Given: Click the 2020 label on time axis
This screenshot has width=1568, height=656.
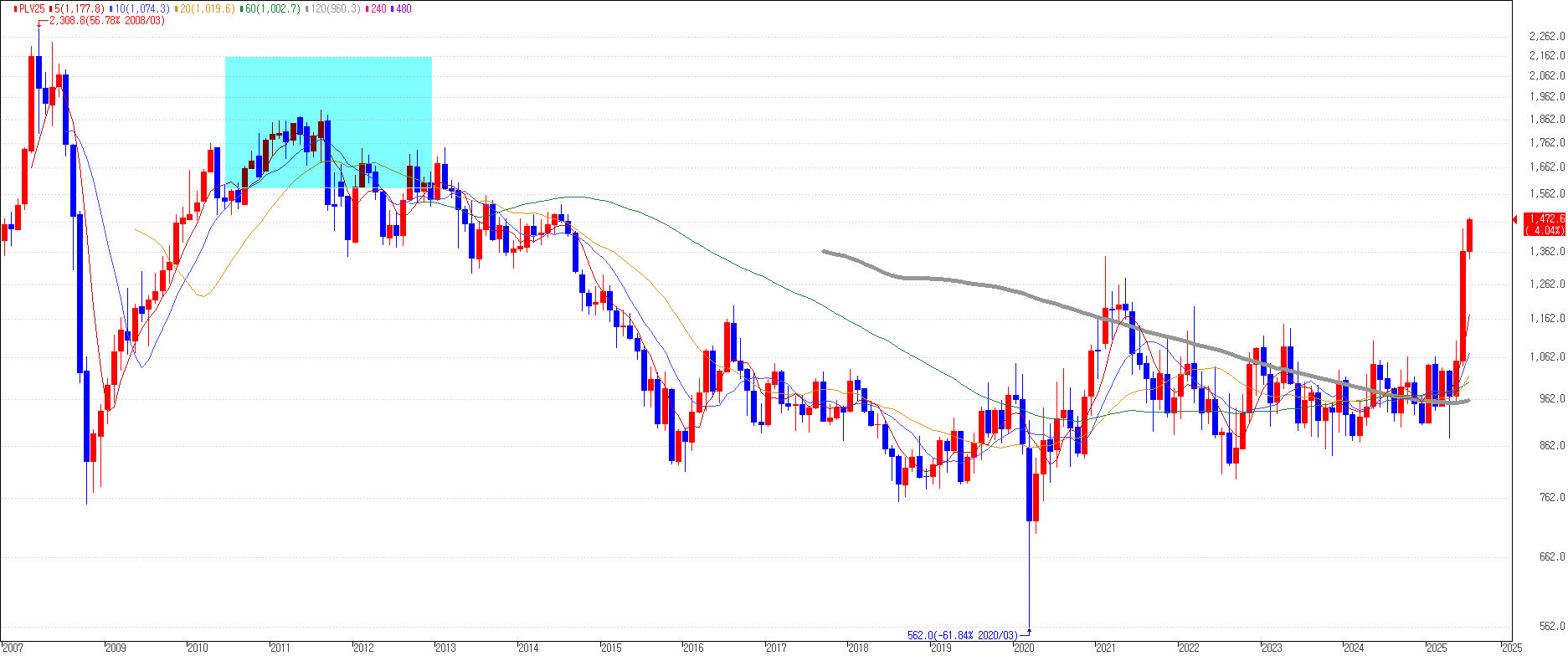Looking at the screenshot, I should (x=1023, y=648).
